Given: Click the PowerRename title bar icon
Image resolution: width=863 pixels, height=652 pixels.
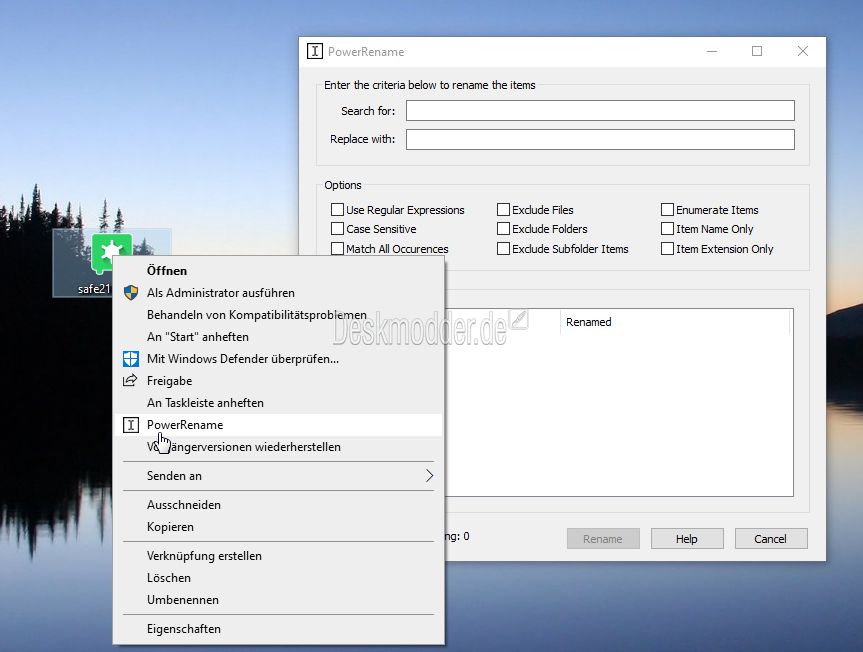Looking at the screenshot, I should point(314,51).
